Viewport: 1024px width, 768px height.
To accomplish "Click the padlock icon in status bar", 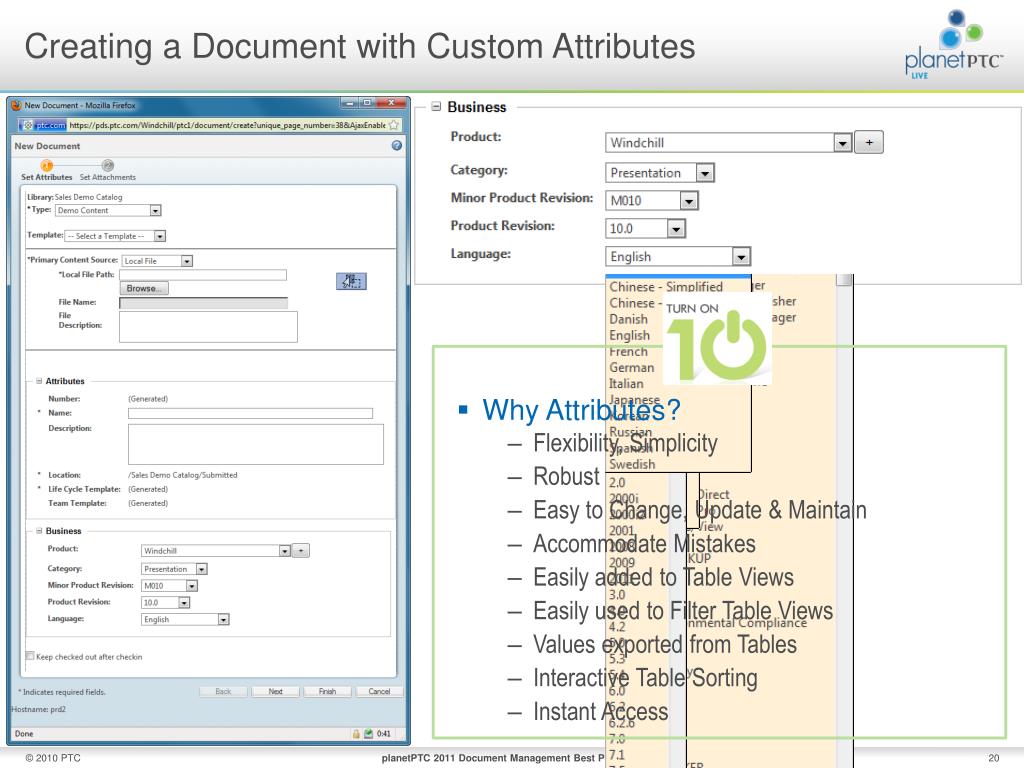I will coord(357,733).
